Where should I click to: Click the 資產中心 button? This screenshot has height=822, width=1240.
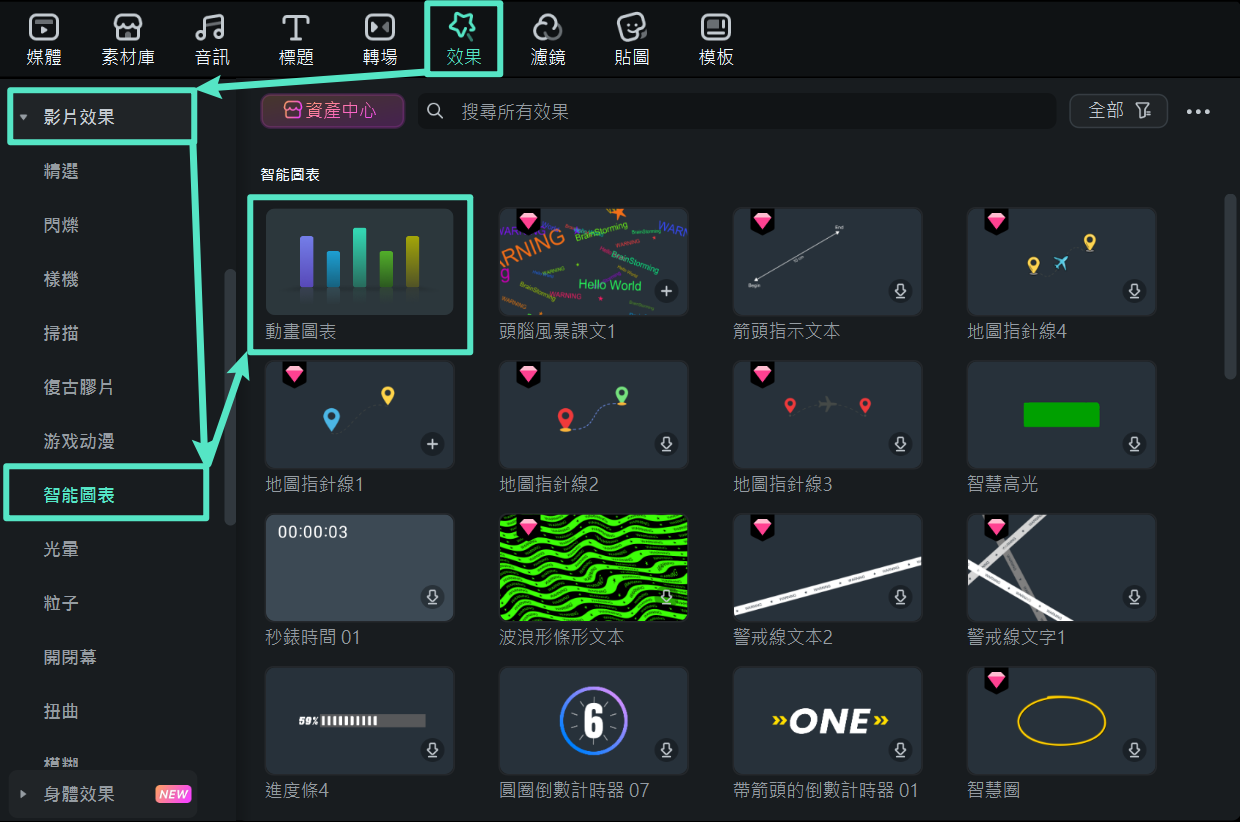tap(332, 111)
